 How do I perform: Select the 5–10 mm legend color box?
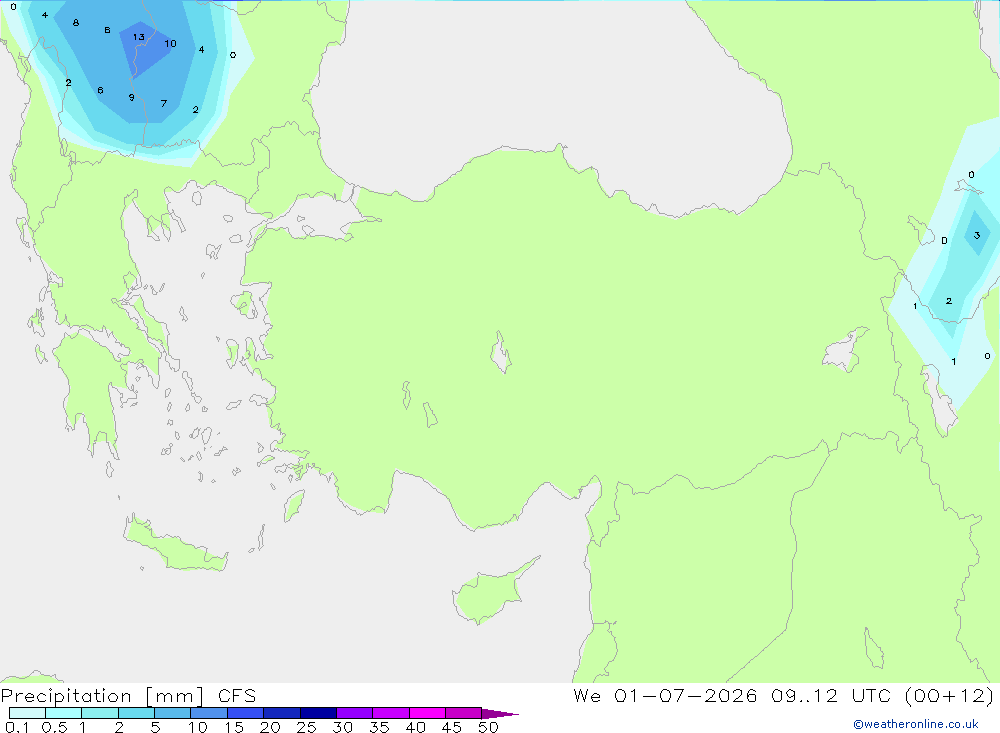click(172, 713)
